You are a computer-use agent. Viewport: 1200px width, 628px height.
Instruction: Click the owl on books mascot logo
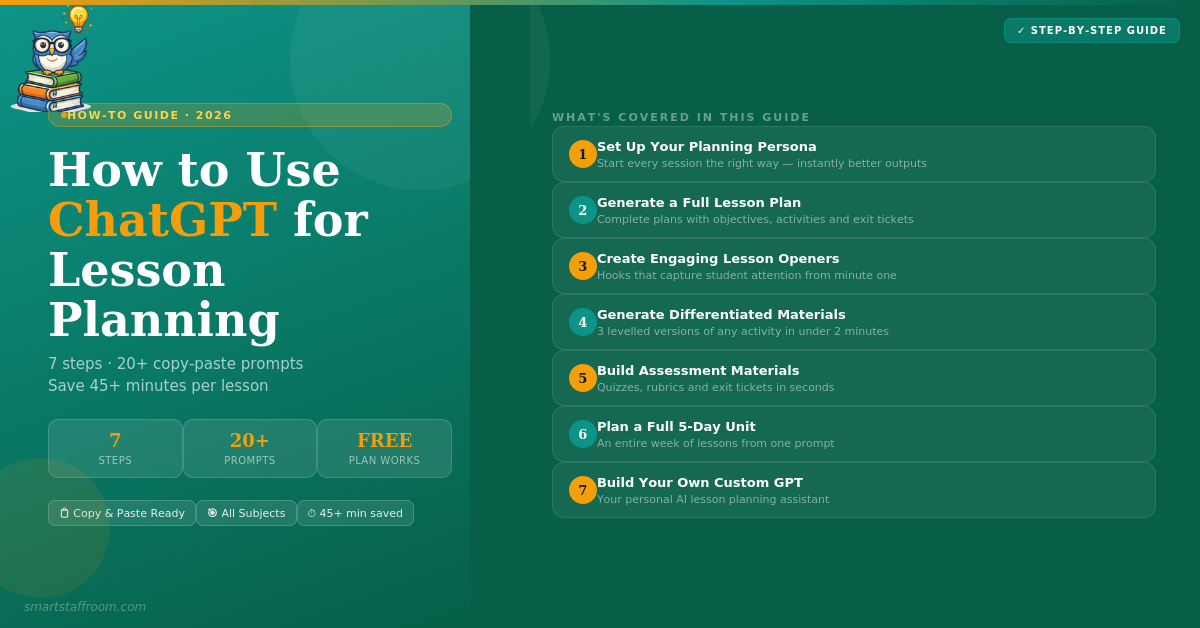tap(52, 62)
